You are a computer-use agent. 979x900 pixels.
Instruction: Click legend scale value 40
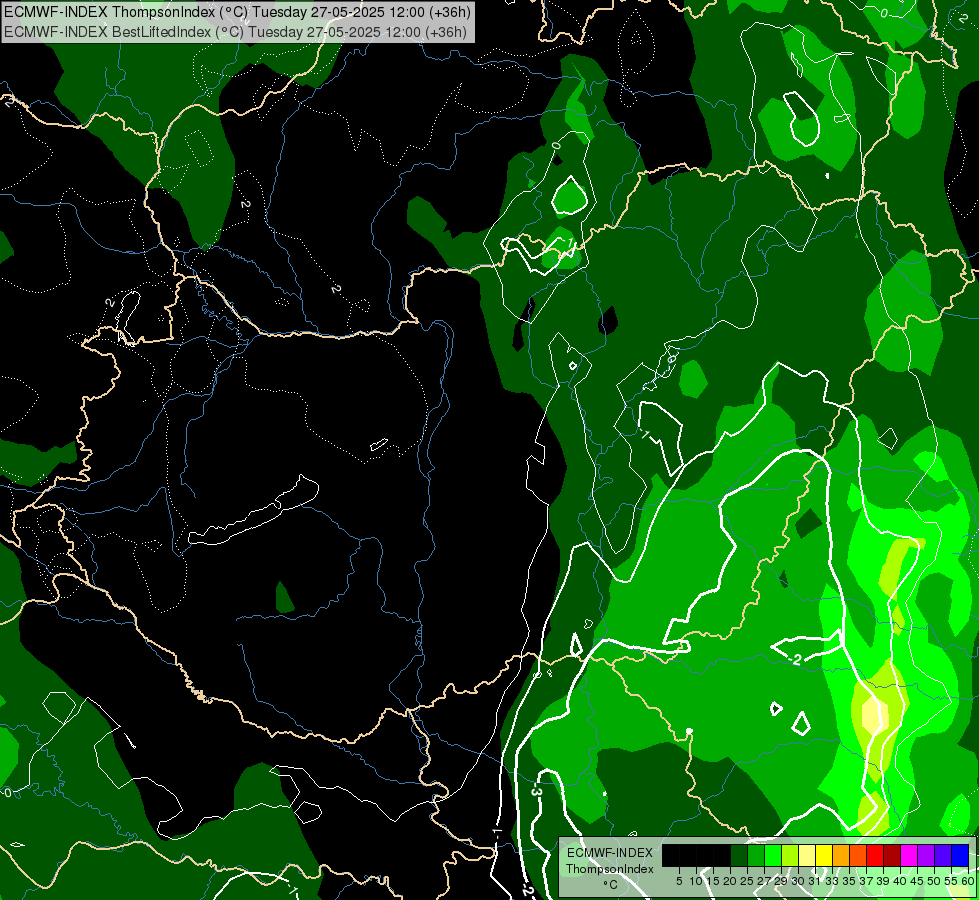coord(900,881)
